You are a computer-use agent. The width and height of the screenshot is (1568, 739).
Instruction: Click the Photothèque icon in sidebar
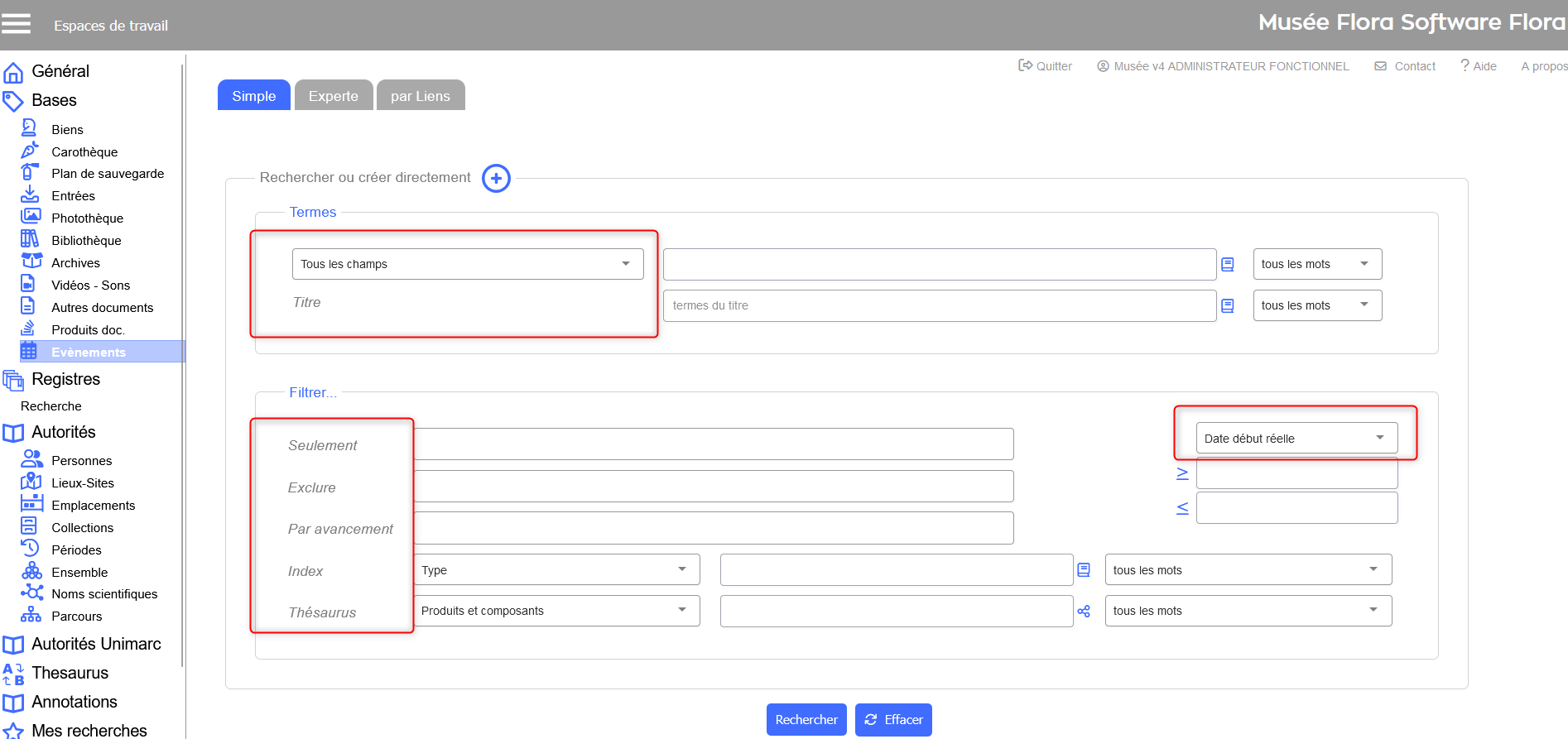coord(31,217)
